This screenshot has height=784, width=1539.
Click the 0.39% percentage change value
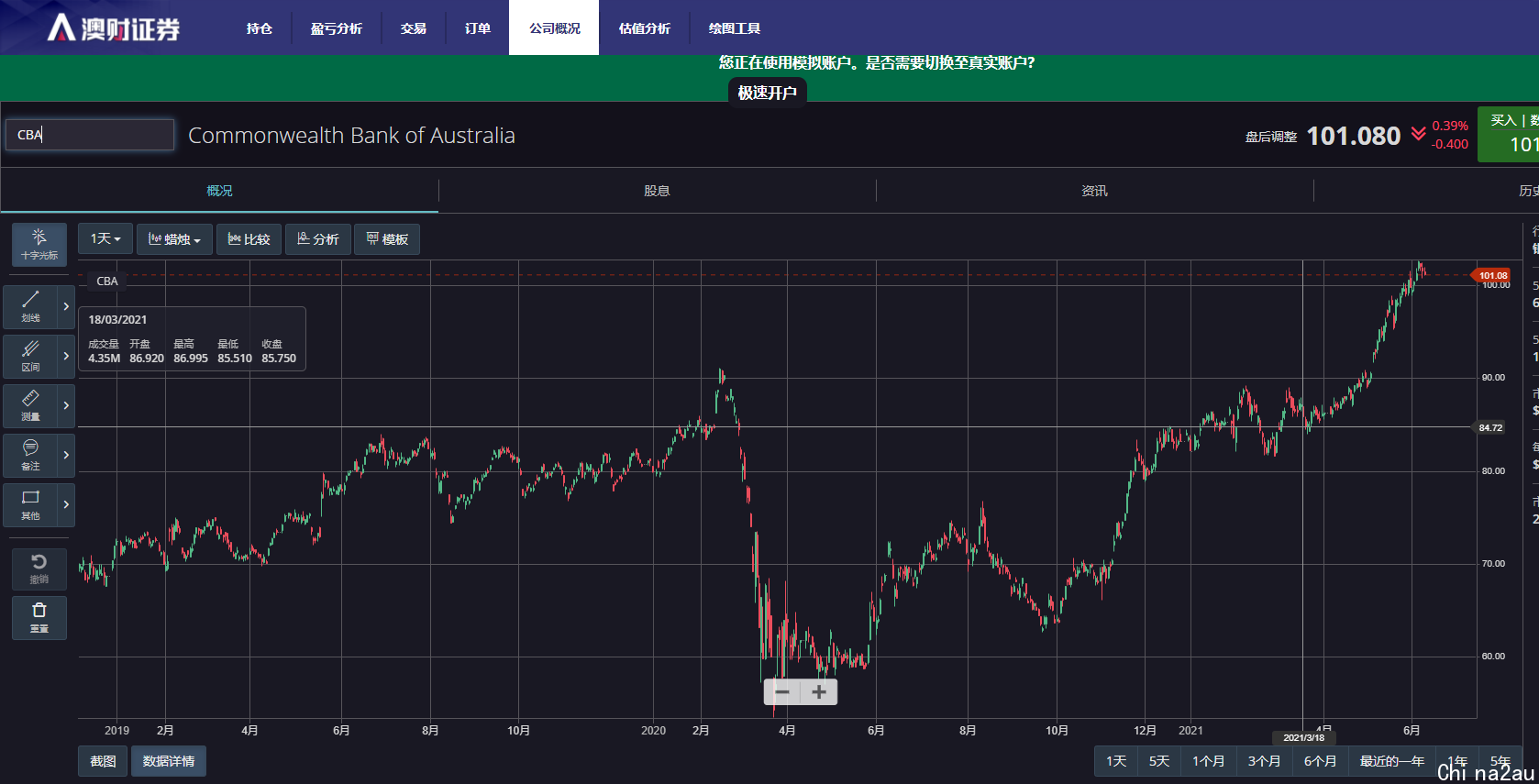[1450, 126]
